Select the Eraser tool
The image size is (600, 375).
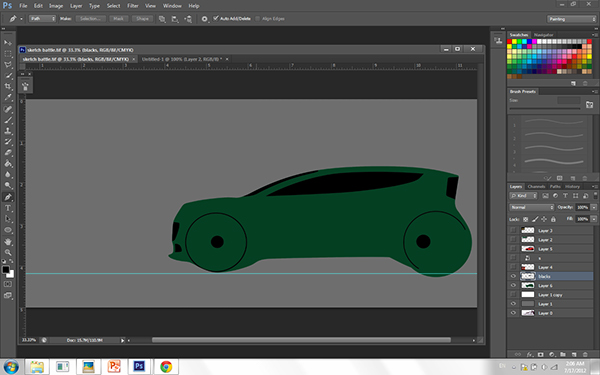pos(8,153)
